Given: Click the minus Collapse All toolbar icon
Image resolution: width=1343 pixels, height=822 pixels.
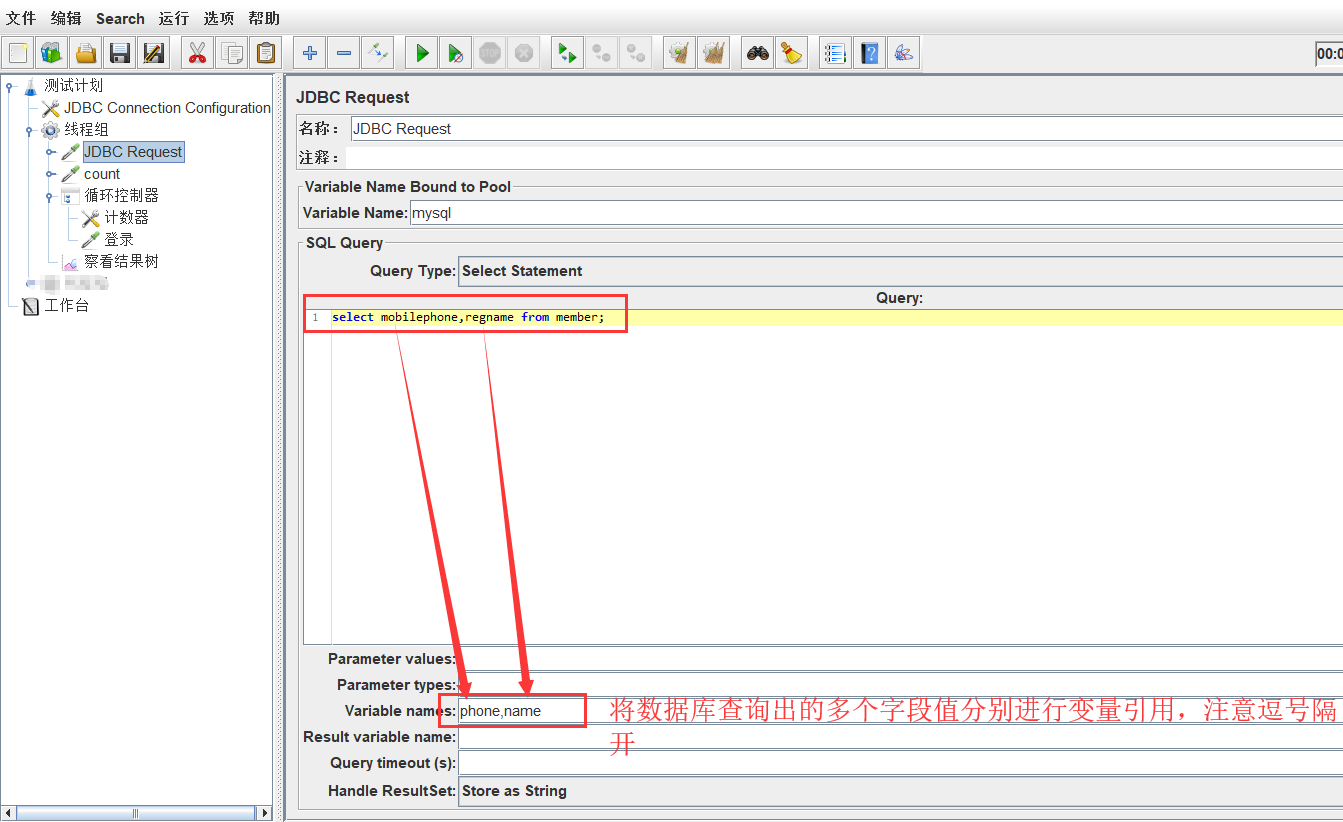Looking at the screenshot, I should click(344, 53).
